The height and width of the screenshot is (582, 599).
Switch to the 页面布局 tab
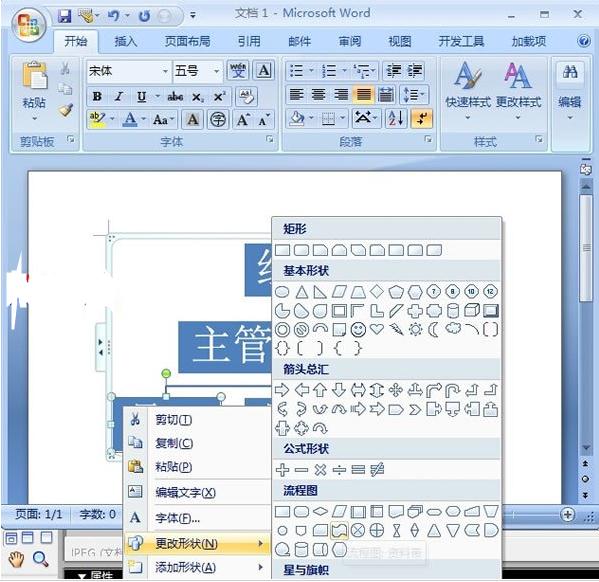(x=187, y=41)
